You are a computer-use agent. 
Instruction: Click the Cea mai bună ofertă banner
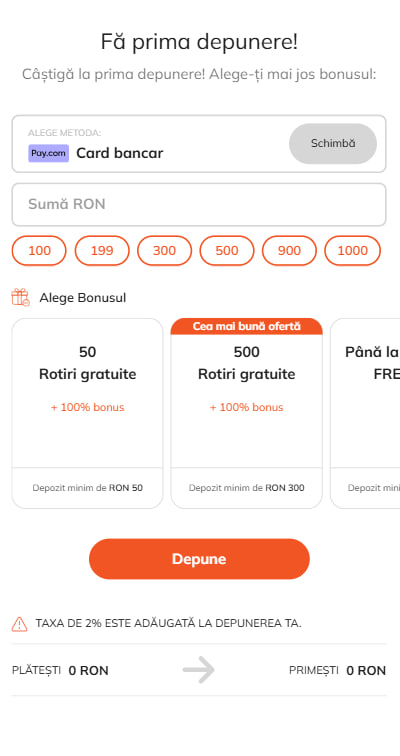246,326
